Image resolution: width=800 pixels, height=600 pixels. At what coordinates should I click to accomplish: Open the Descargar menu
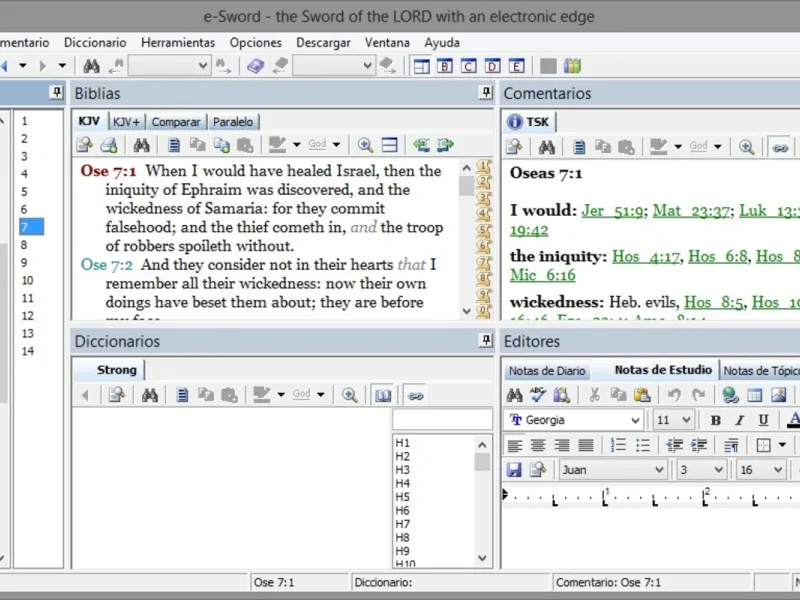(x=323, y=43)
